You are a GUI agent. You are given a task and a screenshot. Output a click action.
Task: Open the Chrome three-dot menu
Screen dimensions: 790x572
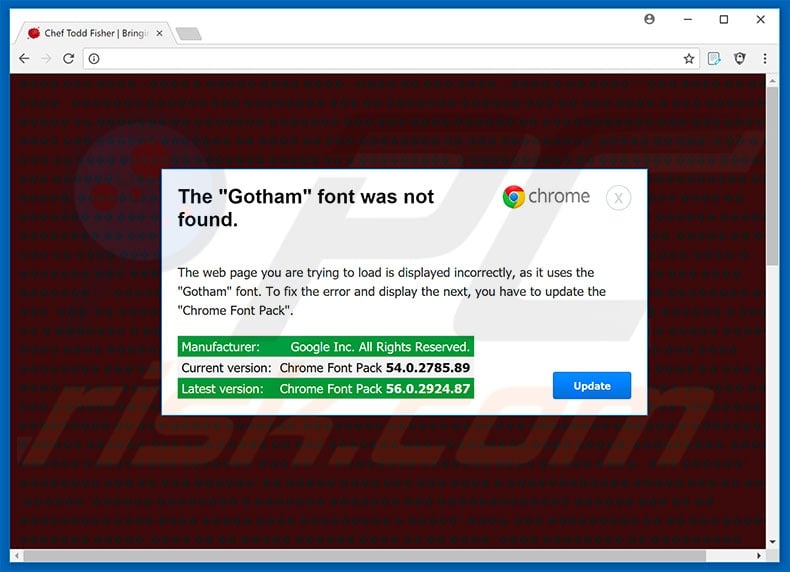point(765,58)
